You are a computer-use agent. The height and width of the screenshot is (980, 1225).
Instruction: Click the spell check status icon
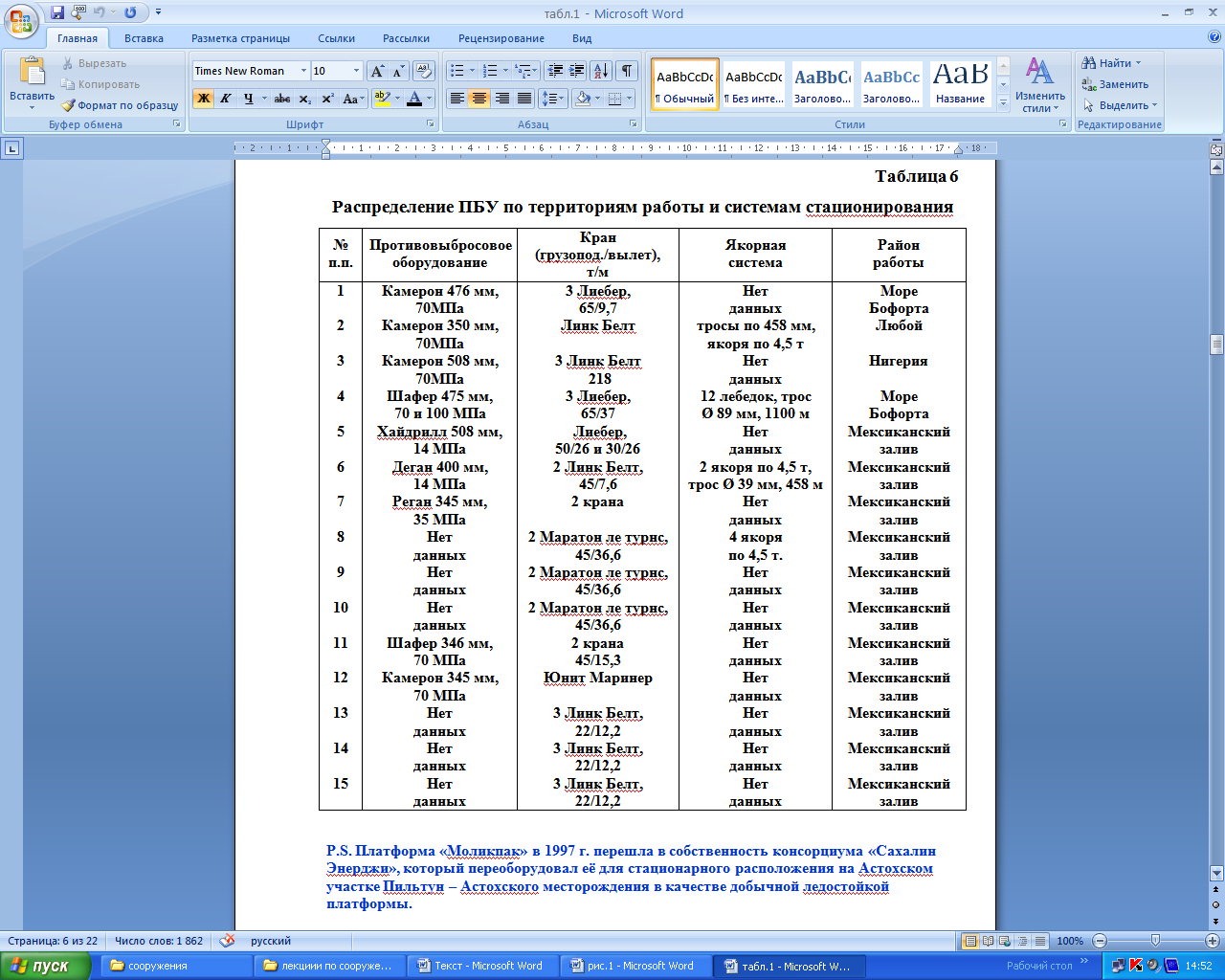point(227,941)
